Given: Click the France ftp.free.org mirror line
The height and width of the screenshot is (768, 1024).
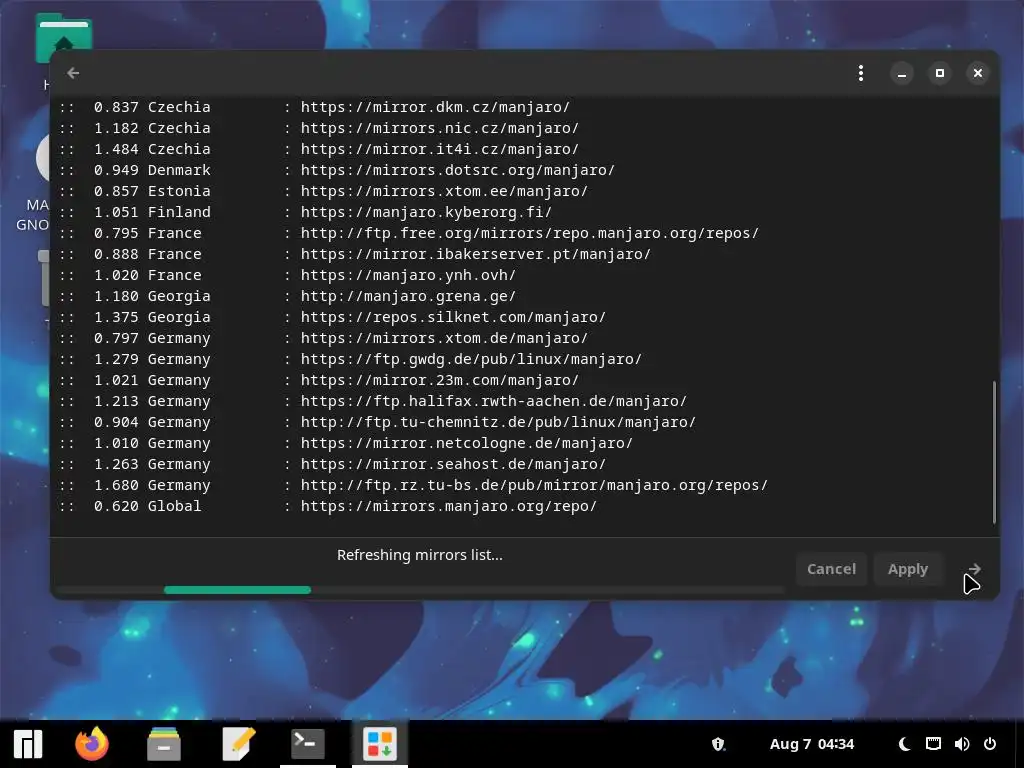Looking at the screenshot, I should [x=409, y=233].
